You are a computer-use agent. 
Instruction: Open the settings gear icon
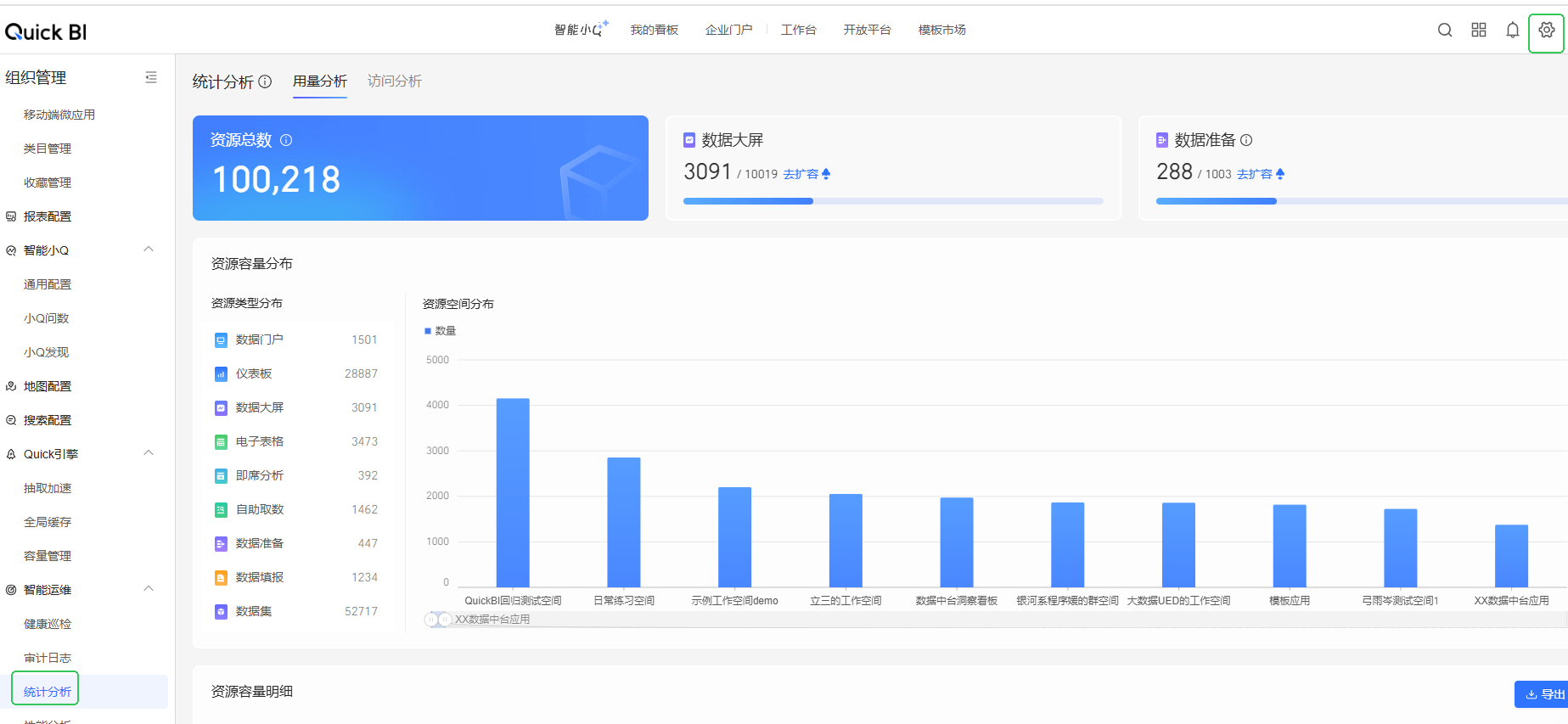coord(1546,31)
